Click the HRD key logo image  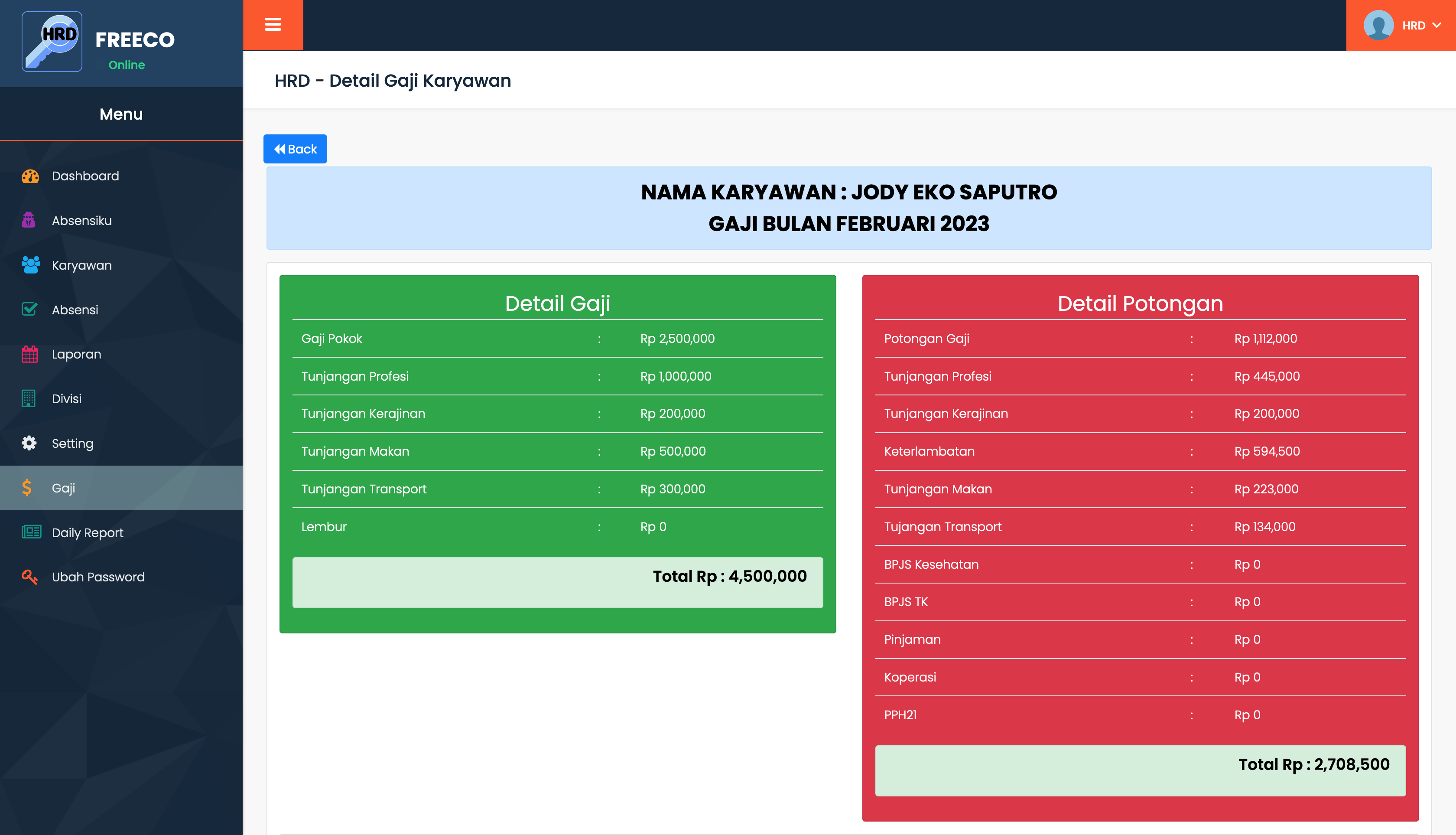coord(52,42)
